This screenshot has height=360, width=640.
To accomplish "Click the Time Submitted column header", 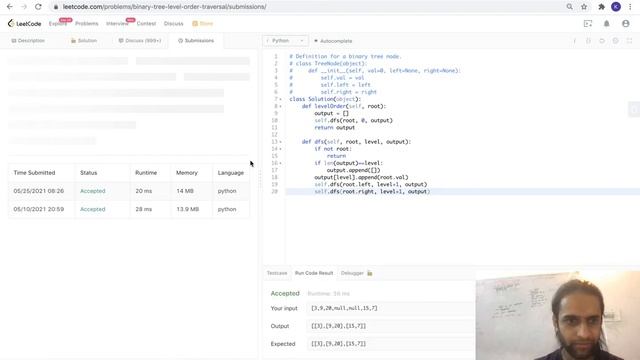I will (34, 173).
